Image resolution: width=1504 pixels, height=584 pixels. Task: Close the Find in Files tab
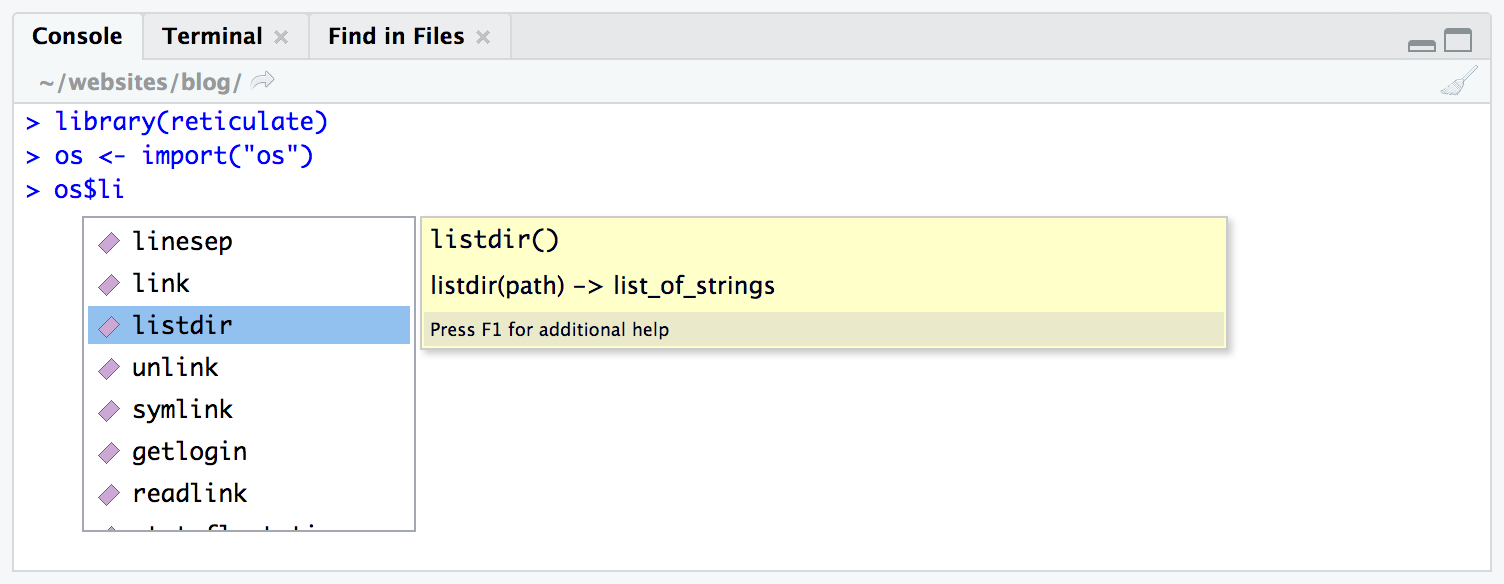(484, 36)
